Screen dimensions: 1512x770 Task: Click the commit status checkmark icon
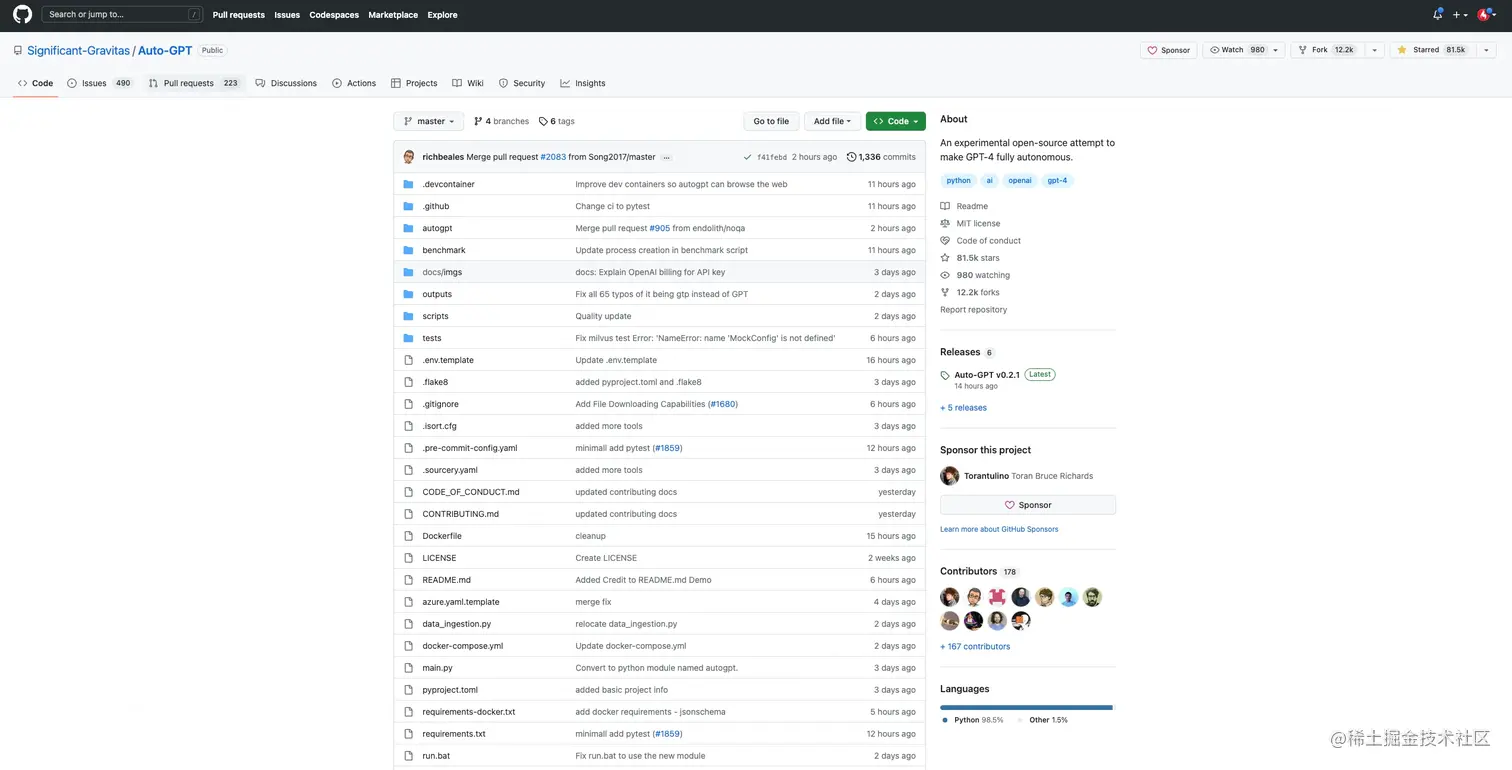pyautogui.click(x=747, y=157)
